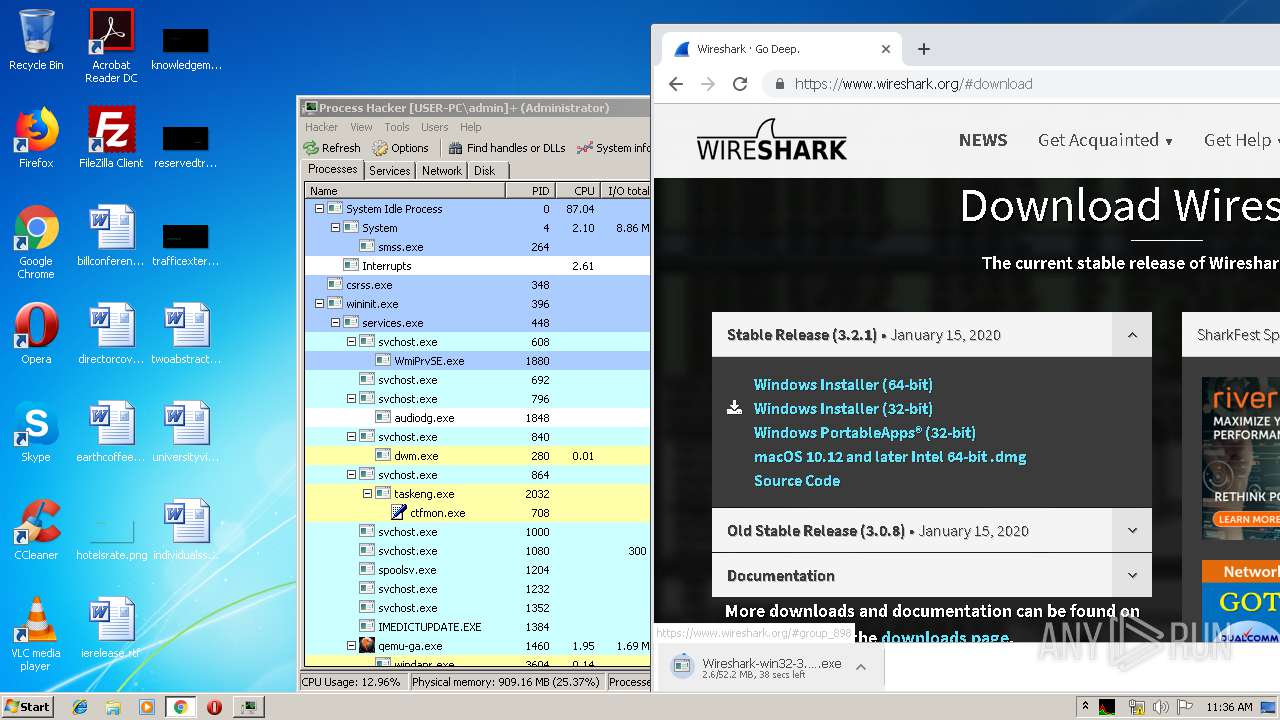The width and height of the screenshot is (1280, 720).
Task: Click the Wireshark logo
Action: [x=772, y=140]
